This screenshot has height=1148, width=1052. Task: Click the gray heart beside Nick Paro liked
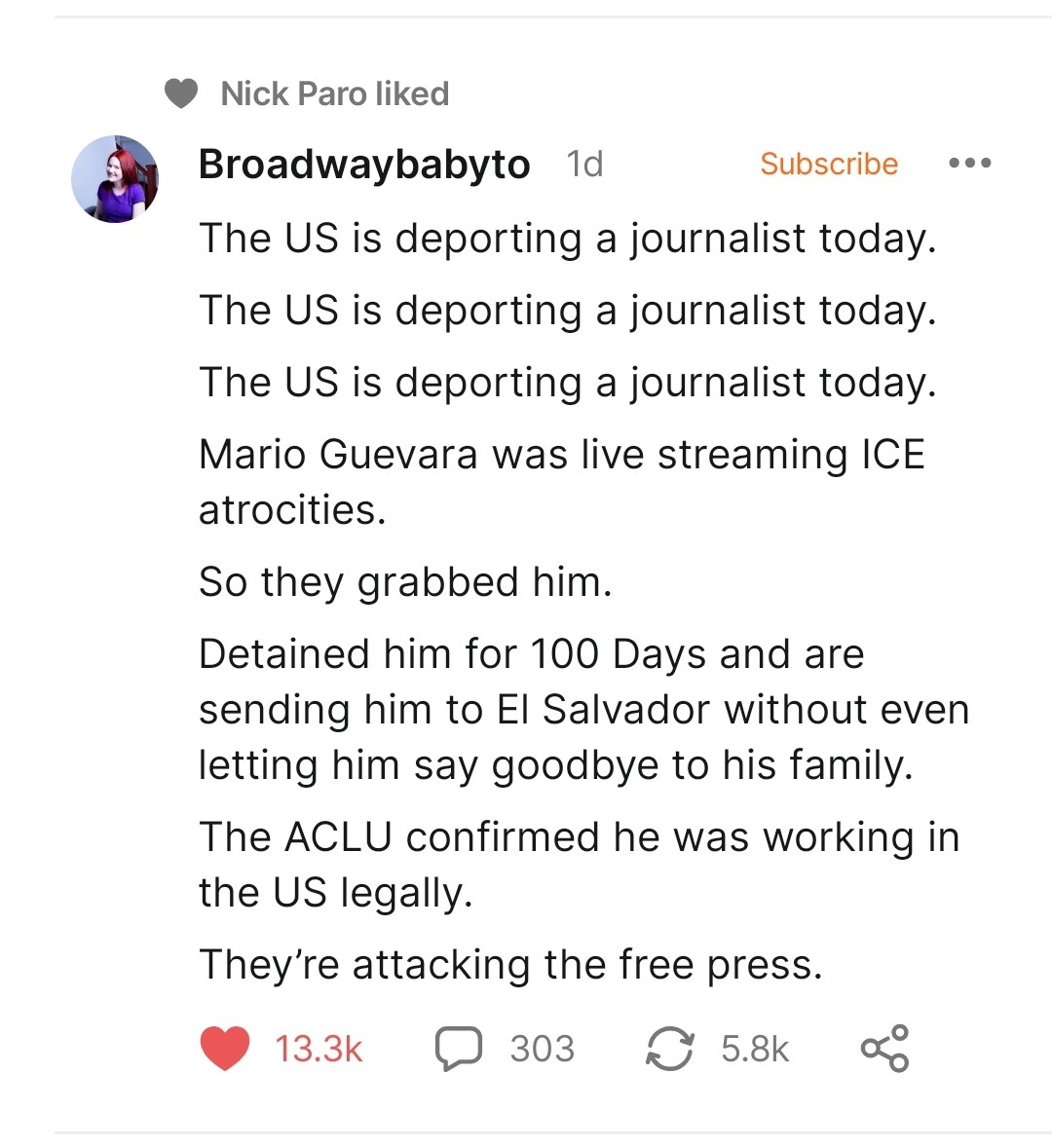pyautogui.click(x=181, y=93)
